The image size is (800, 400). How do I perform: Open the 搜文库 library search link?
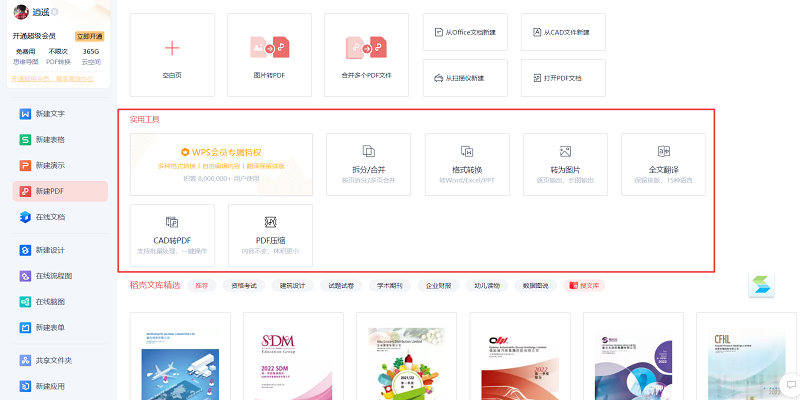click(585, 286)
